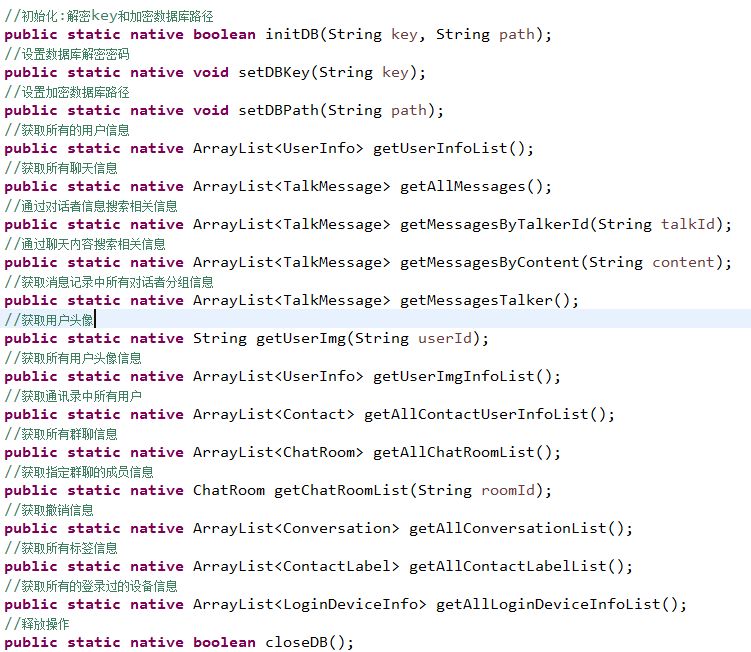This screenshot has height=652, width=751.
Task: Place cursor in comment 获取撤销信息
Action: [x=49, y=510]
